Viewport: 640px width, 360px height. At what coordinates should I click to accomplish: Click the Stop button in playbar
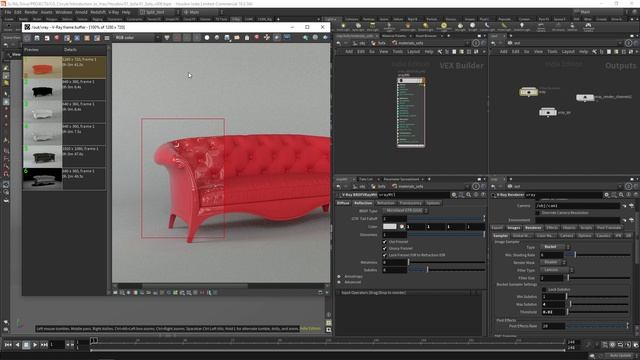click(26, 345)
